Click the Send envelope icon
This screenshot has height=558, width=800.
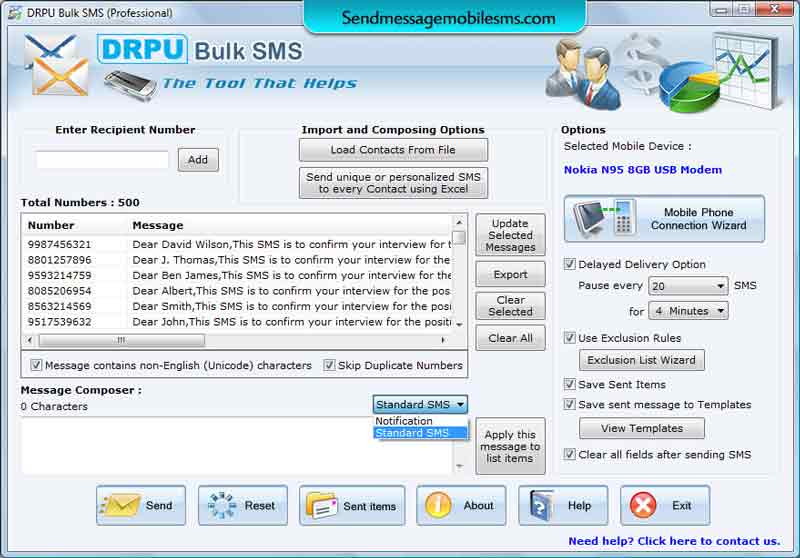point(120,505)
